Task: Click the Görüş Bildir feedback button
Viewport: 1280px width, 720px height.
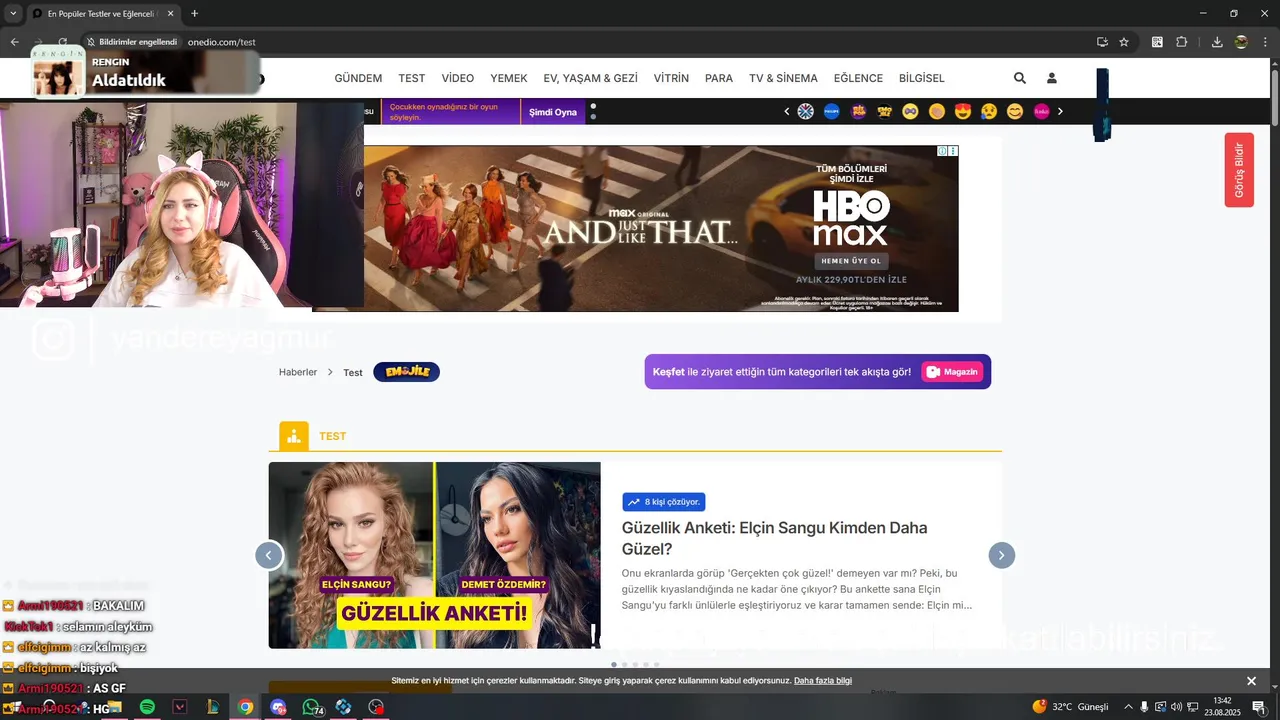Action: click(1239, 170)
